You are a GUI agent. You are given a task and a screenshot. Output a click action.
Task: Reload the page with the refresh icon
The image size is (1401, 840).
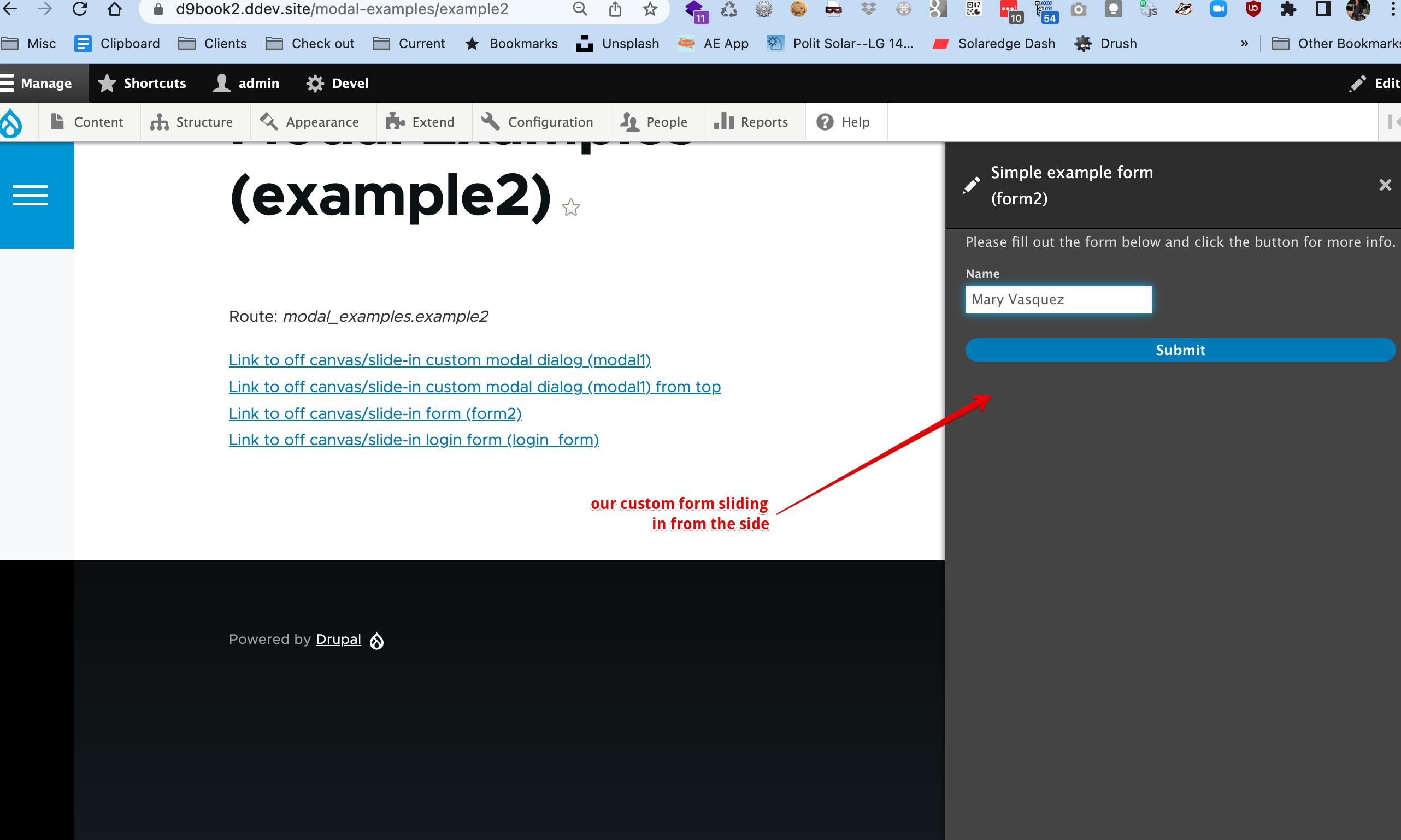pyautogui.click(x=80, y=9)
